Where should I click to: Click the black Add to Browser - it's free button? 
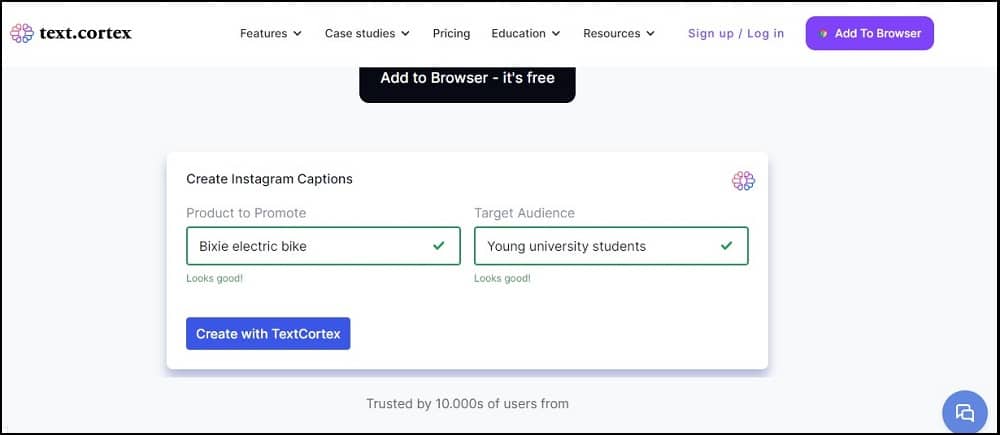pos(467,82)
